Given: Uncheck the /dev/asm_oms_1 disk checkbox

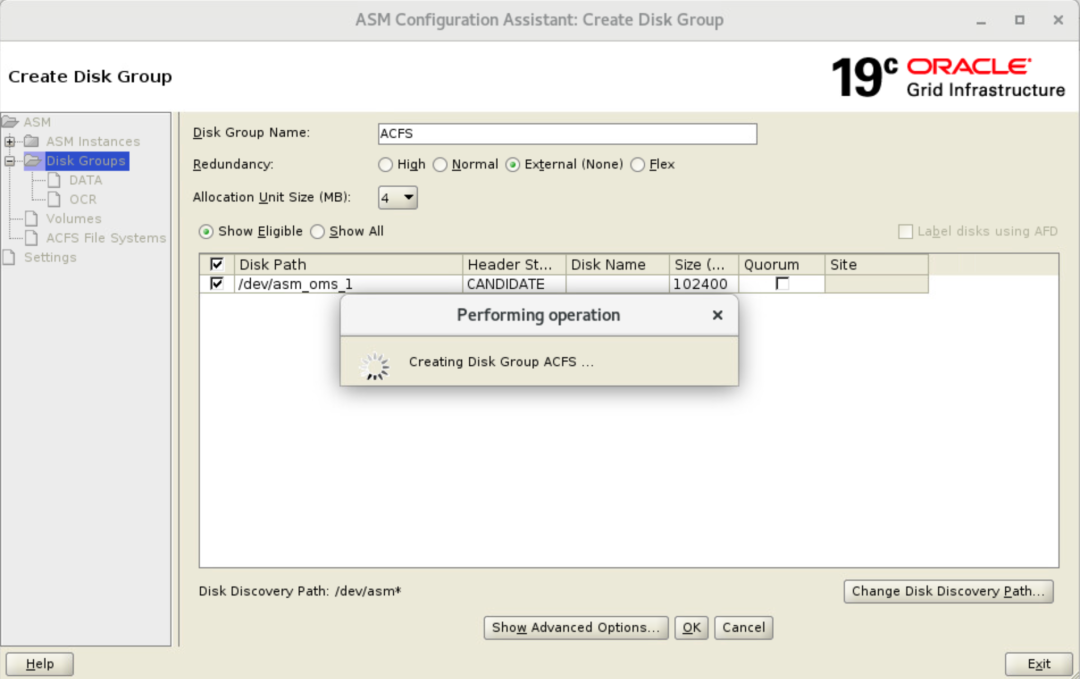Looking at the screenshot, I should tap(216, 283).
